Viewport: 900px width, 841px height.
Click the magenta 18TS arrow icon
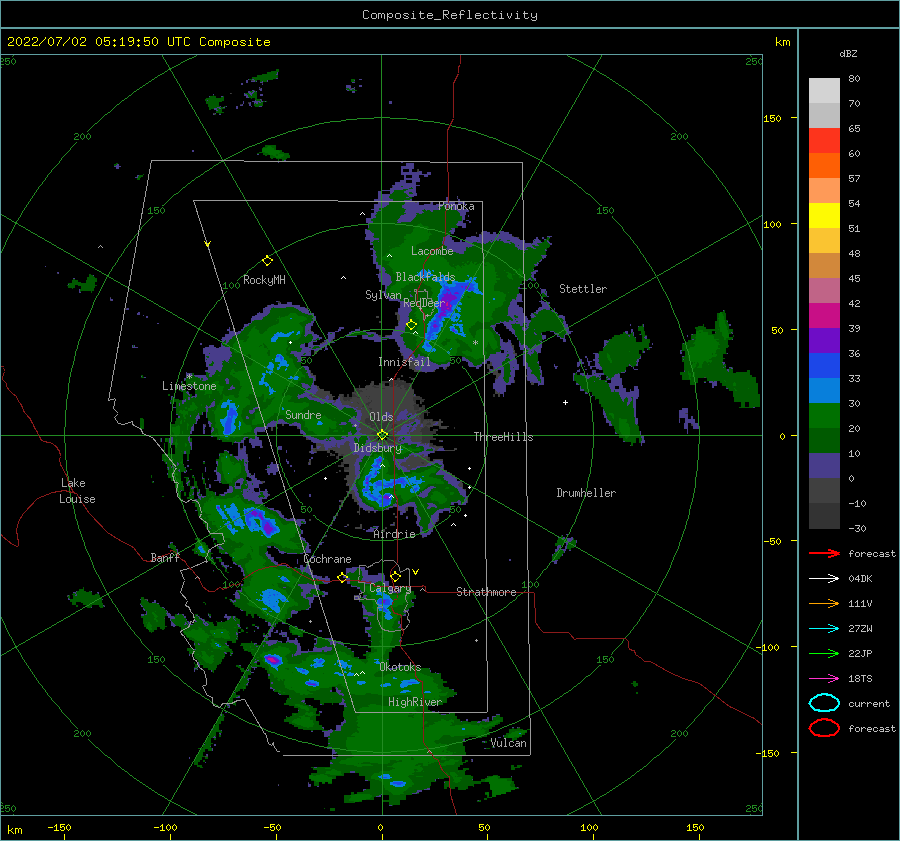coord(824,679)
